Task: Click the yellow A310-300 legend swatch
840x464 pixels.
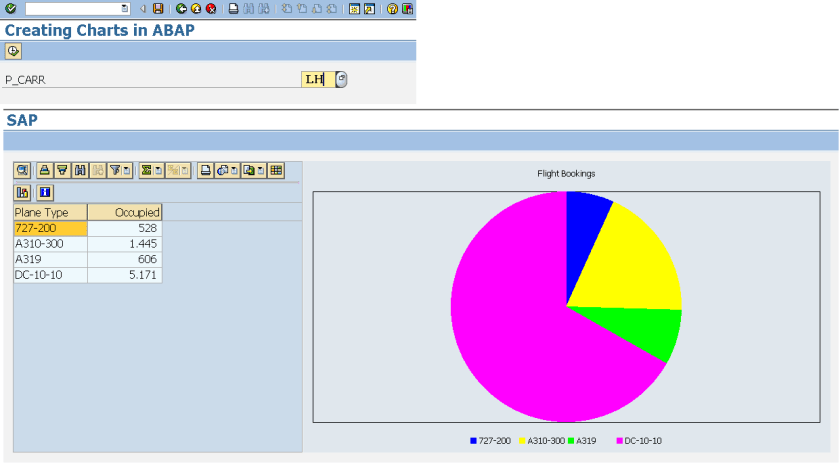Action: 522,441
